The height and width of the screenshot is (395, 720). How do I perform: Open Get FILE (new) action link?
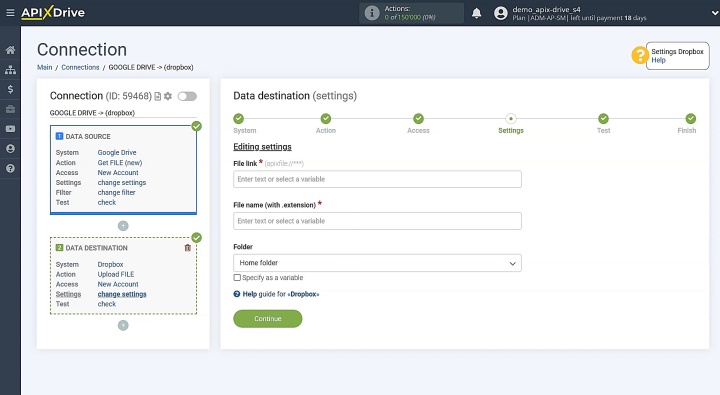pyautogui.click(x=120, y=163)
